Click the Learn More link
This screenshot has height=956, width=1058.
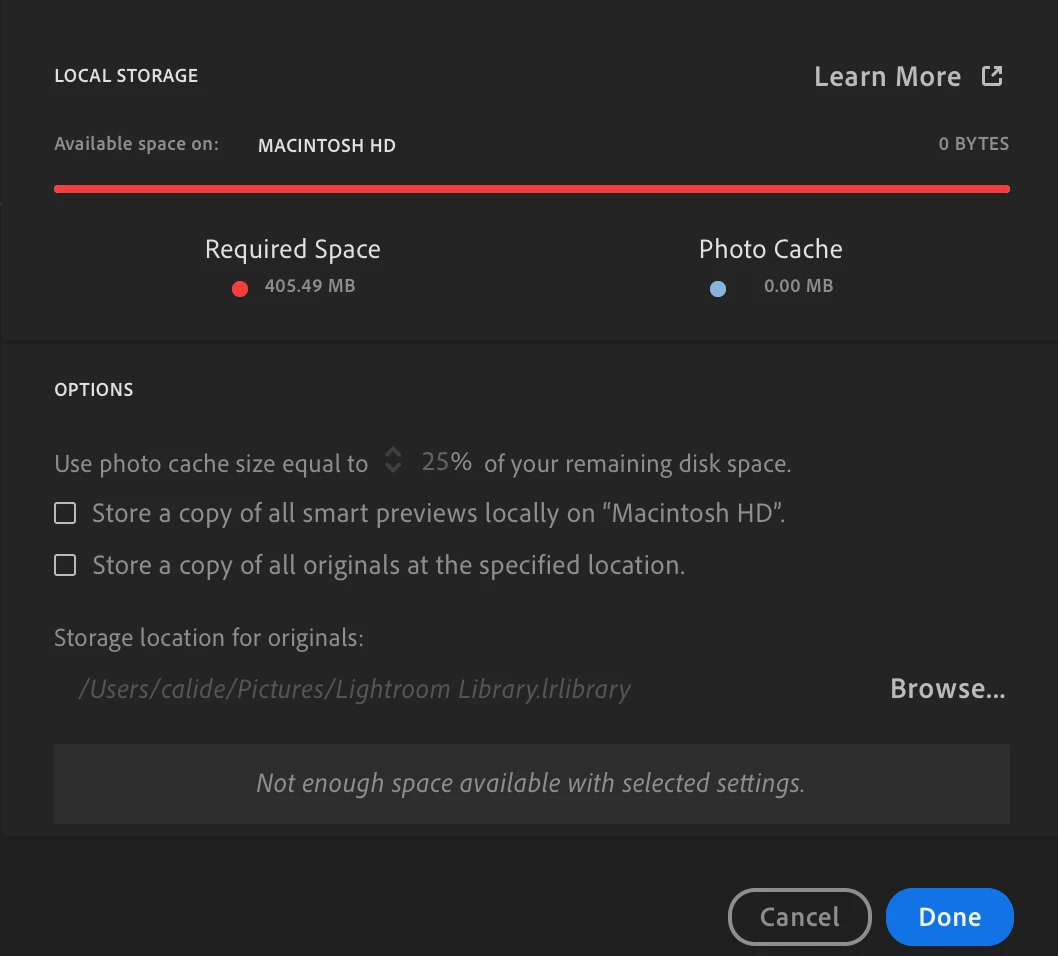(887, 76)
